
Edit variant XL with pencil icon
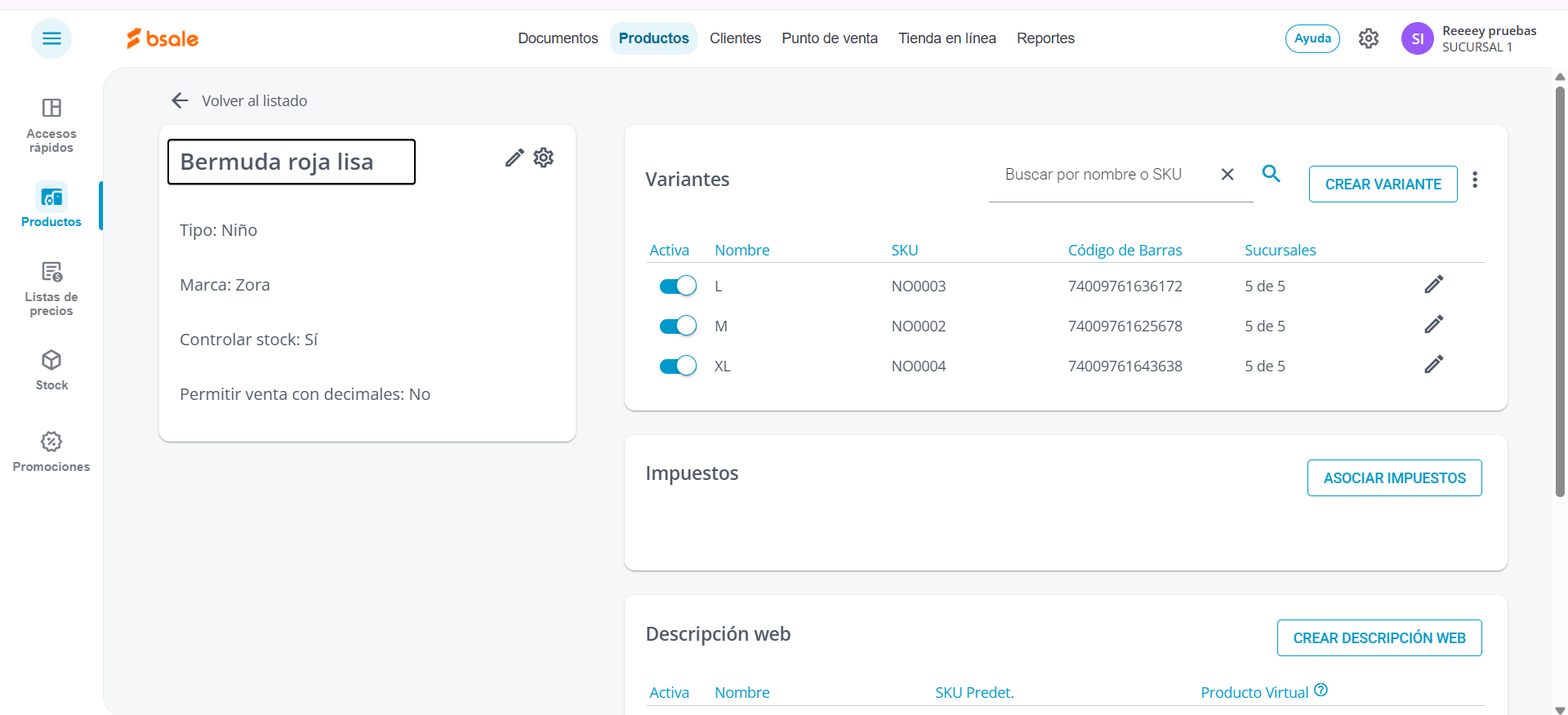1434,364
